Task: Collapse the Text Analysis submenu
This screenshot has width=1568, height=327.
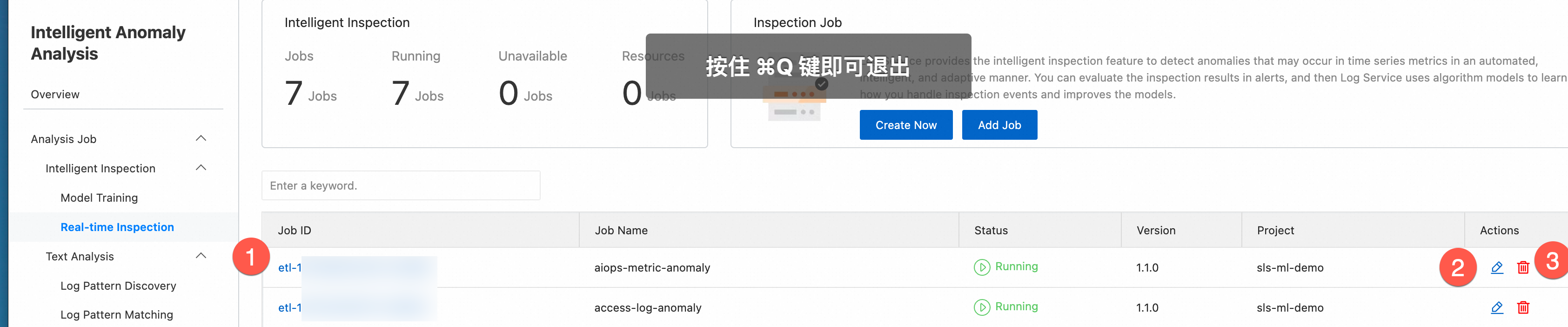Action: coord(201,256)
